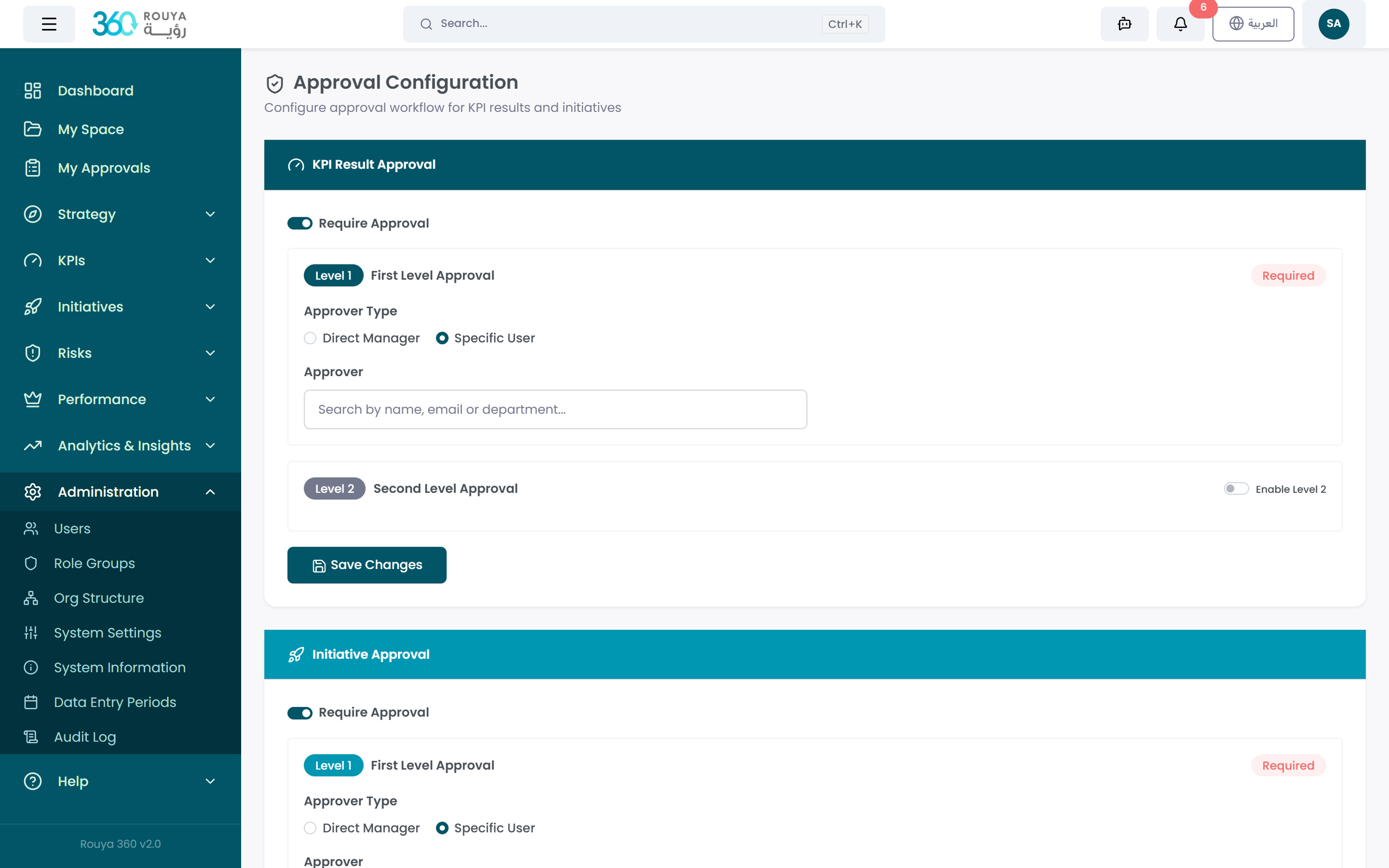Viewport: 1389px width, 868px height.
Task: Open the hamburger menu to collapse sidebar
Action: tap(49, 23)
